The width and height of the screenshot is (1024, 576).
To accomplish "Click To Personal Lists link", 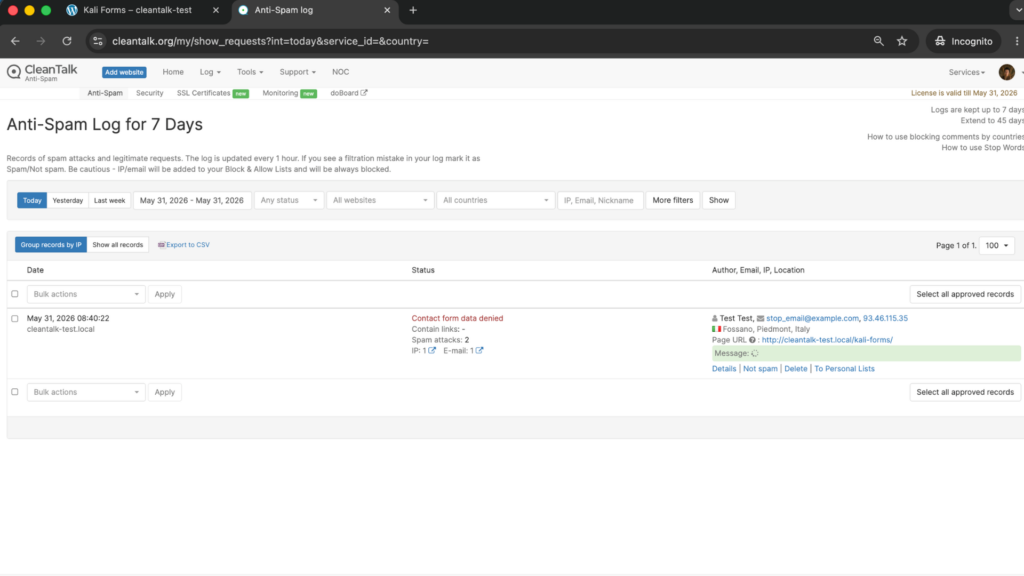I will (844, 369).
